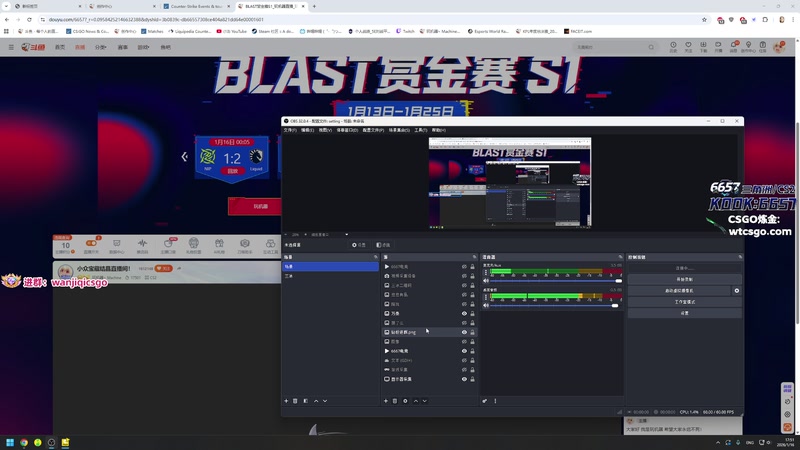The image size is (800, 450).
Task: Click the browser address bar URL
Action: [x=156, y=19]
